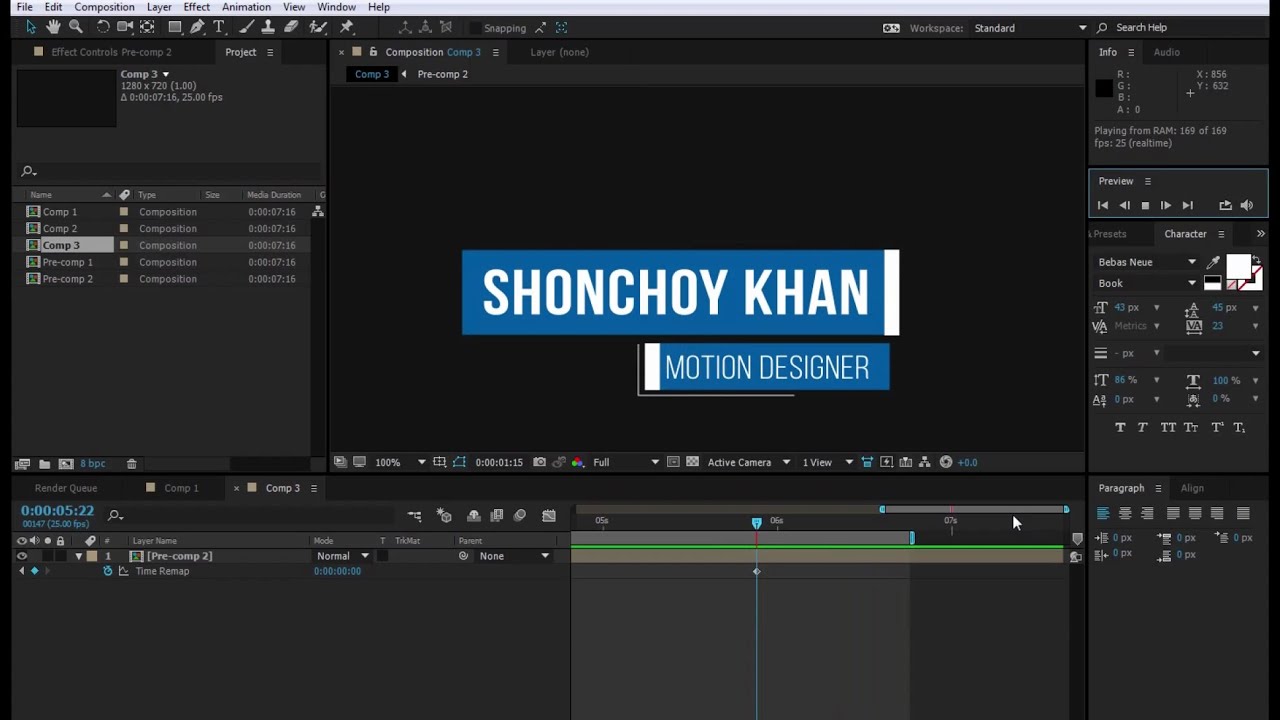Open the Bebas Neue font dropdown

pos(1147,262)
